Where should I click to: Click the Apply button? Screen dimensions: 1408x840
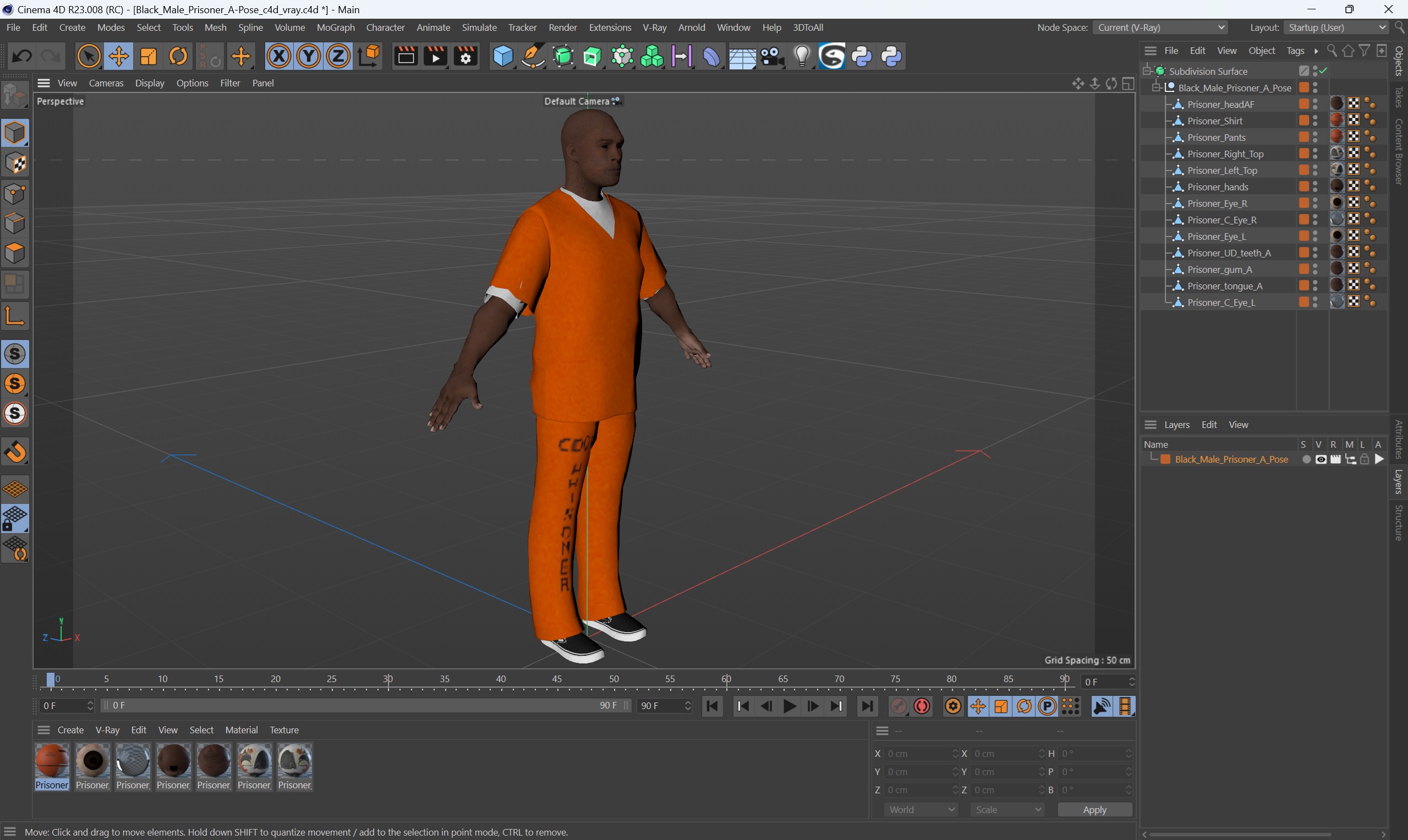(x=1094, y=809)
